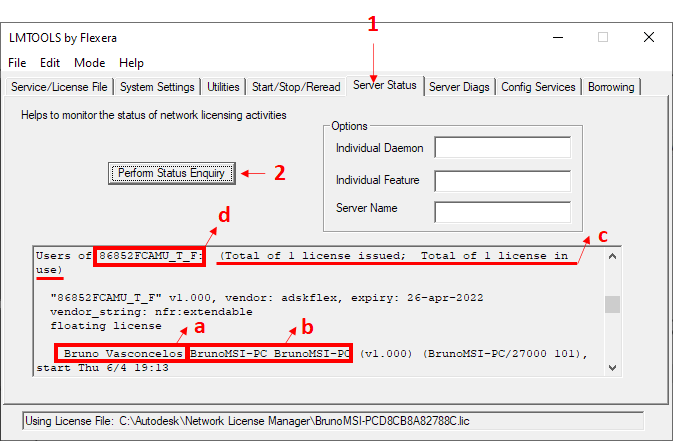Open the Utilities tab
This screenshot has height=441, width=673.
tap(223, 87)
